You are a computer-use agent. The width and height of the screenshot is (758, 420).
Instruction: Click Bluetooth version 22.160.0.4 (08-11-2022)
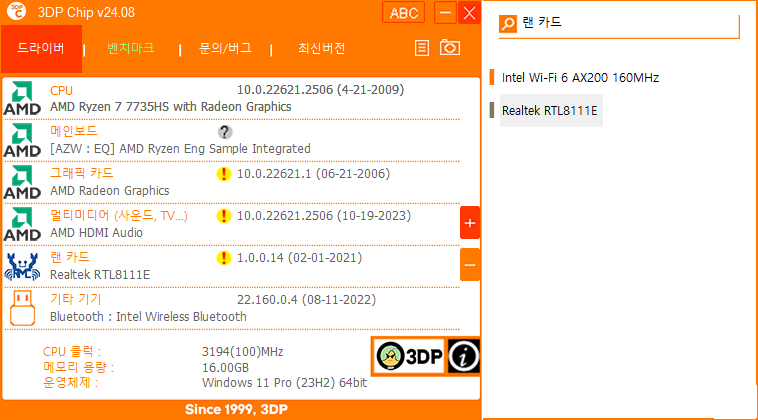(x=306, y=300)
